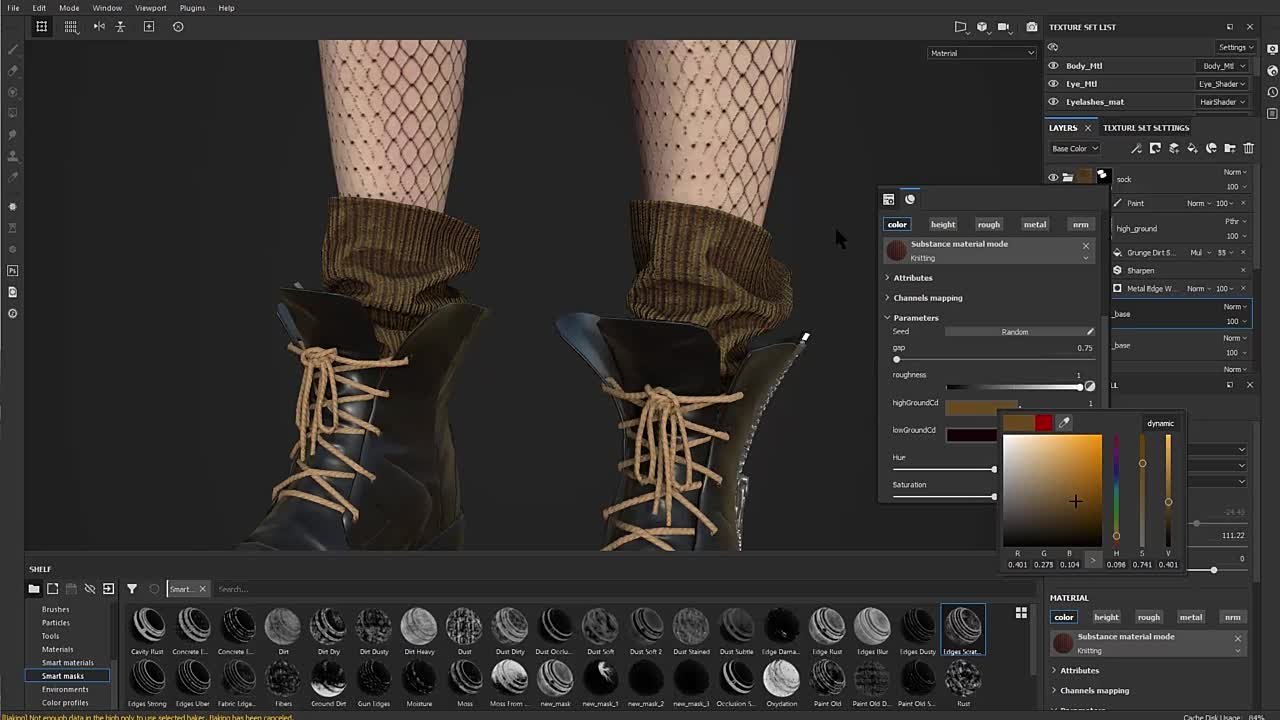1280x720 pixels.
Task: Click the shelf folder icon
Action: coord(34,589)
